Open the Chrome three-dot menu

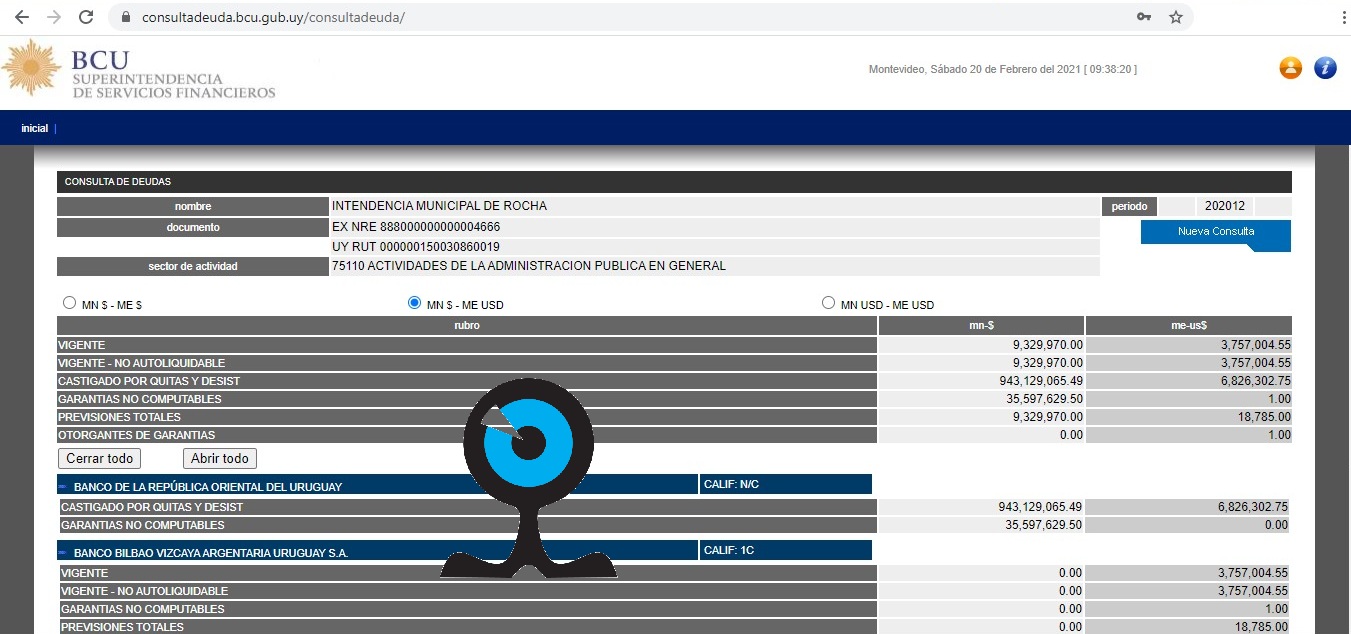pyautogui.click(x=1337, y=17)
